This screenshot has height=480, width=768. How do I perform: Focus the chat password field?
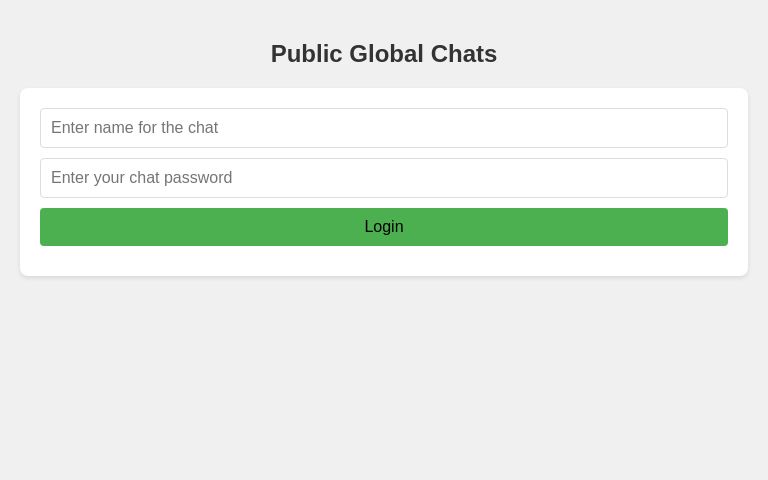tap(384, 178)
